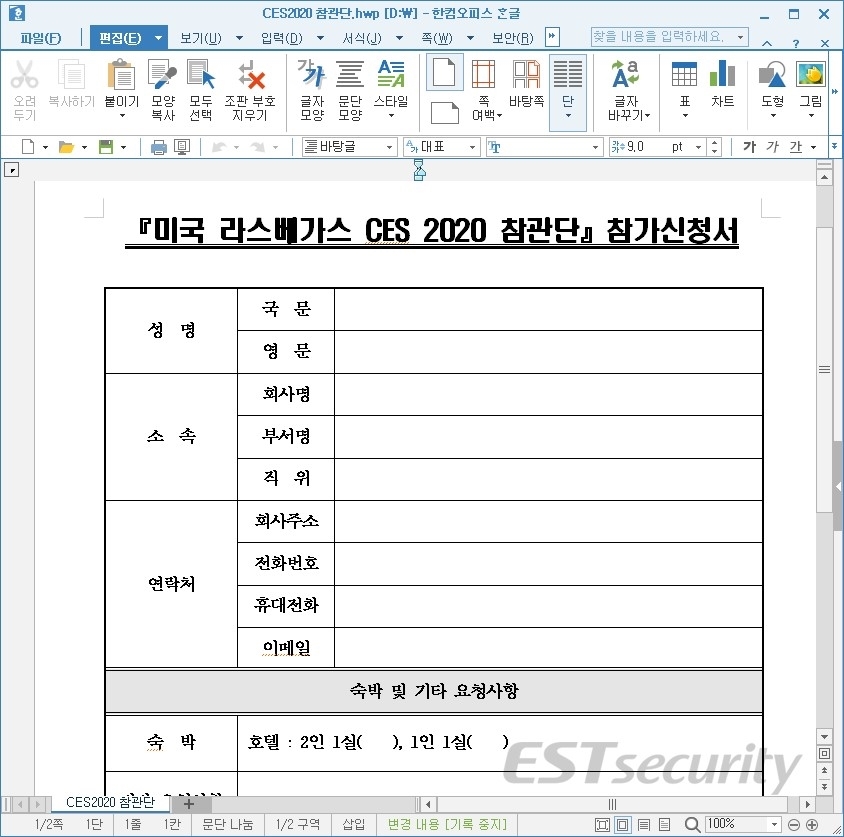
Task: Click the zoom magnifier icon in status bar
Action: (x=692, y=824)
